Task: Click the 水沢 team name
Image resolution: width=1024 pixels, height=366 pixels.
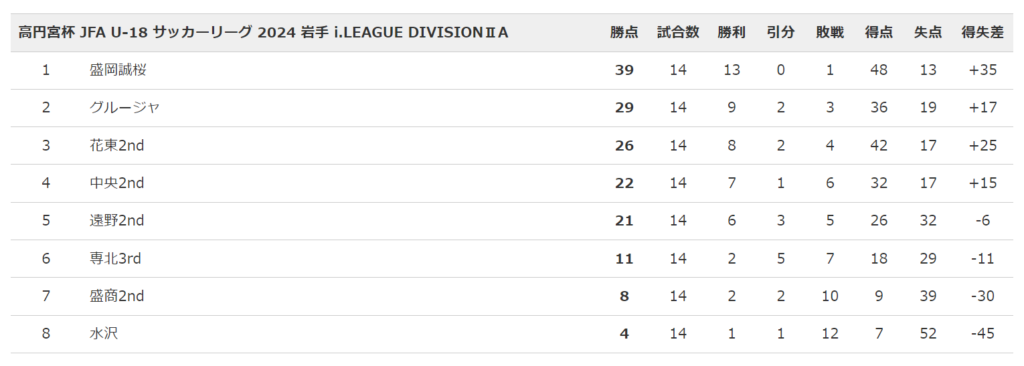Action: [104, 334]
